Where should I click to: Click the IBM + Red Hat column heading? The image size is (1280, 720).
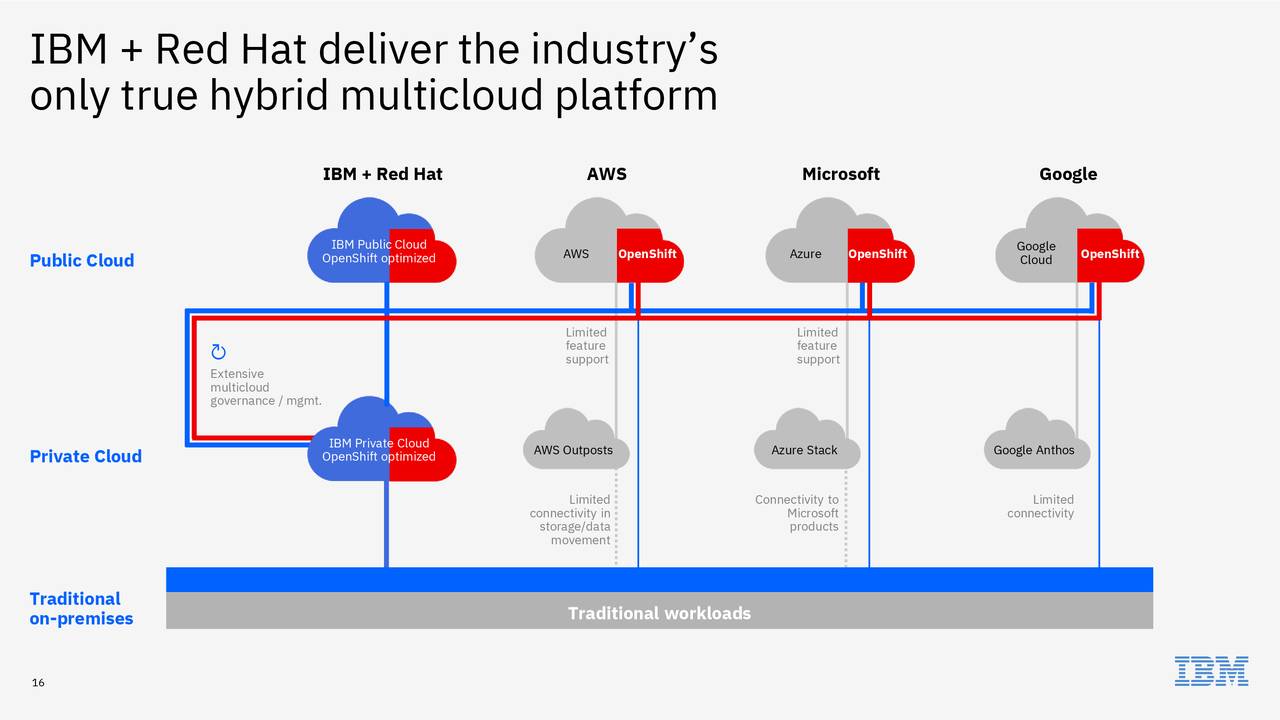[382, 174]
